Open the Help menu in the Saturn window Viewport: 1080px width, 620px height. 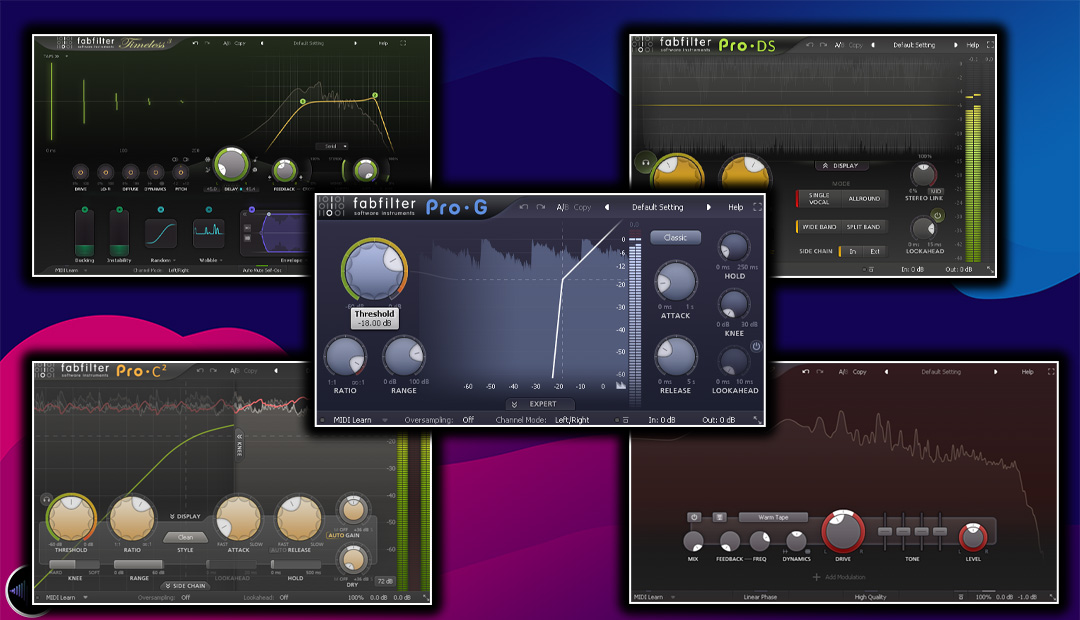pyautogui.click(x=1027, y=371)
